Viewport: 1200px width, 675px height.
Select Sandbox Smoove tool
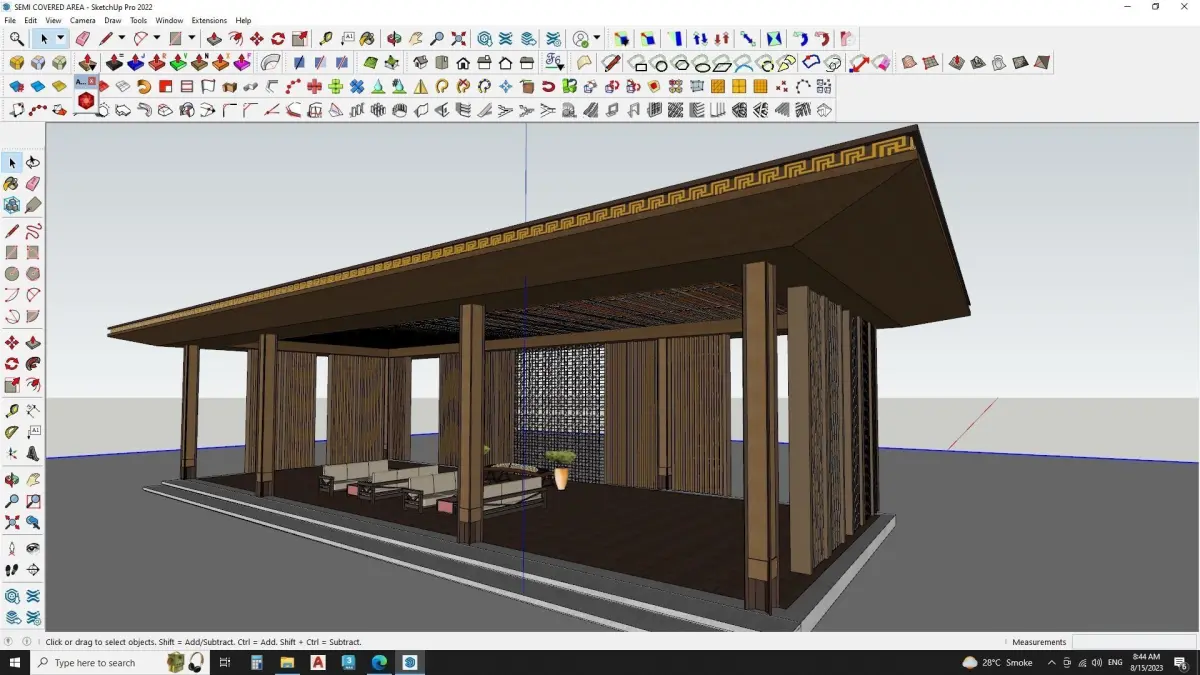point(957,62)
